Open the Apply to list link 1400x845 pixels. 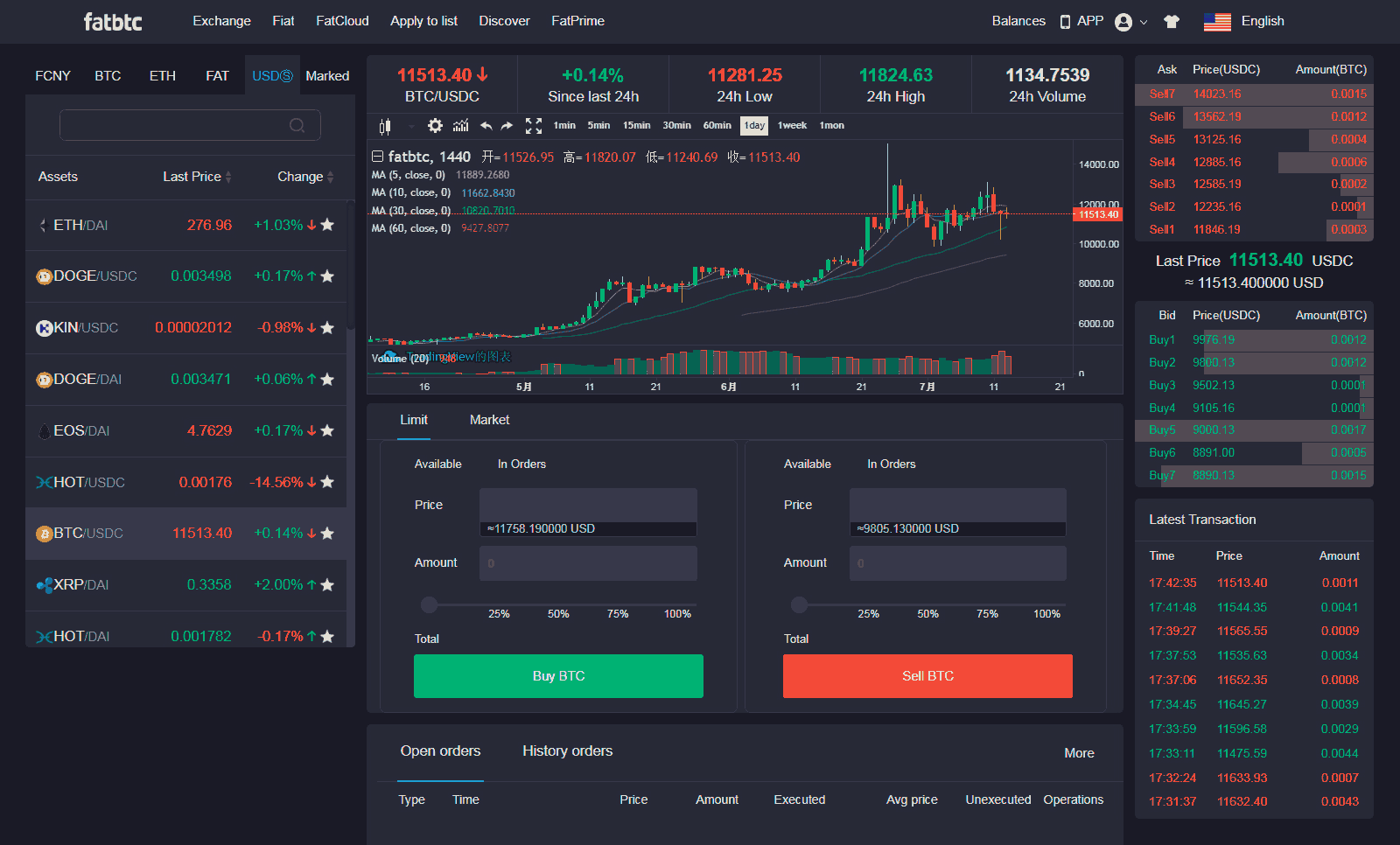pos(423,21)
